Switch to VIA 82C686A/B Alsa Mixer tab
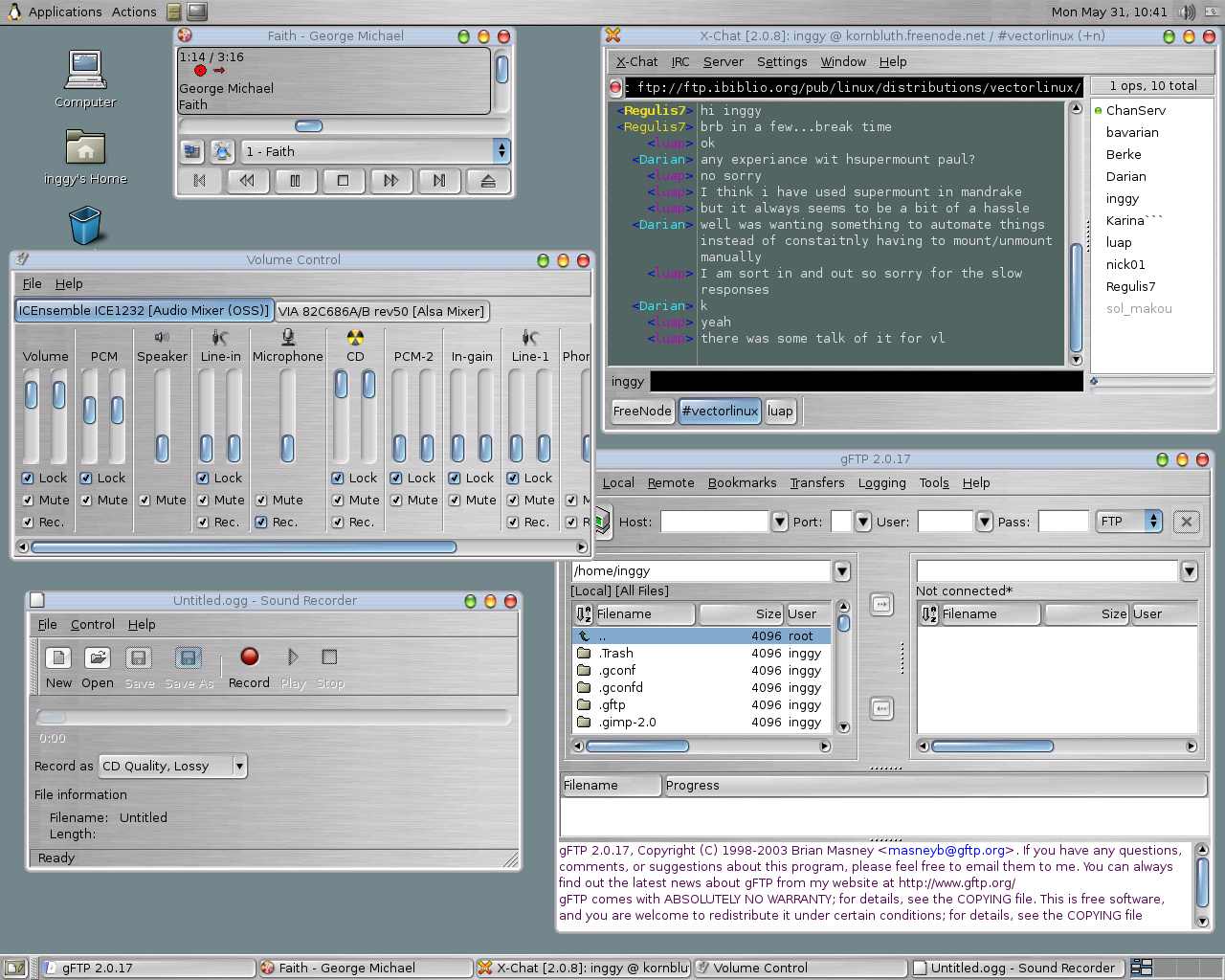The height and width of the screenshot is (980, 1225). click(x=382, y=311)
